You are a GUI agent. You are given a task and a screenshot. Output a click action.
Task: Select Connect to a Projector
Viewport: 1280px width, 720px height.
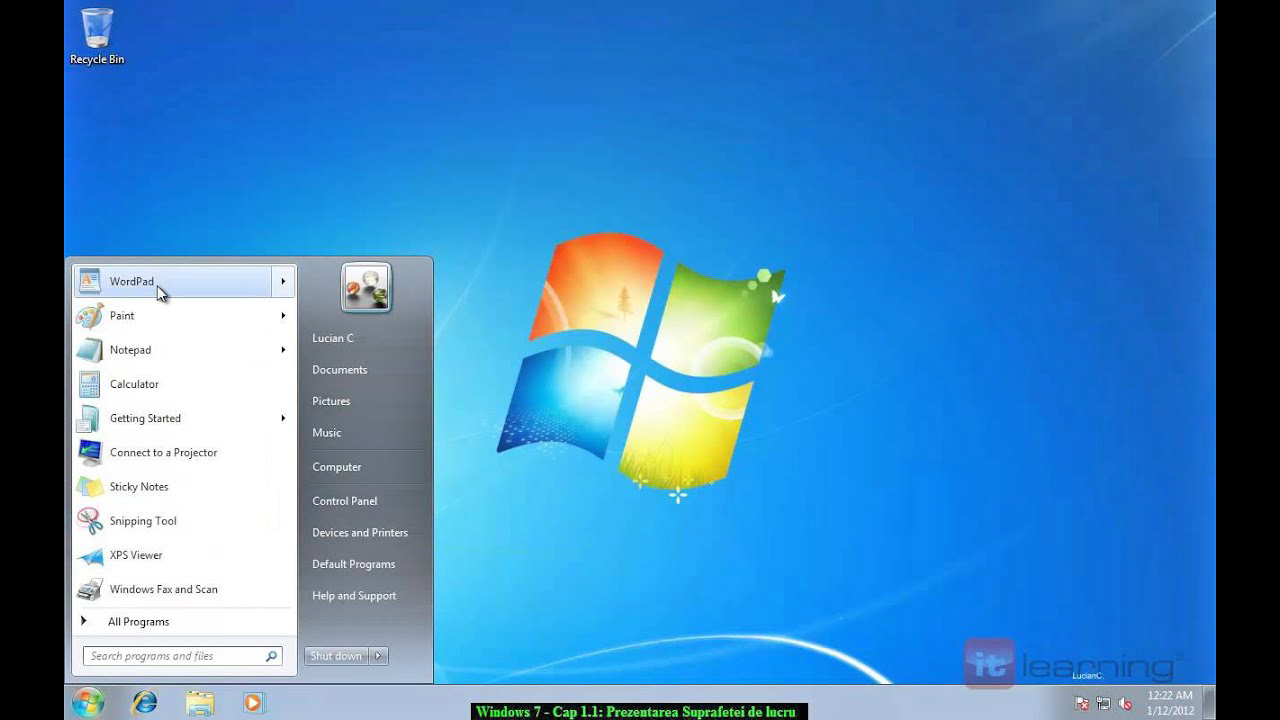[163, 452]
